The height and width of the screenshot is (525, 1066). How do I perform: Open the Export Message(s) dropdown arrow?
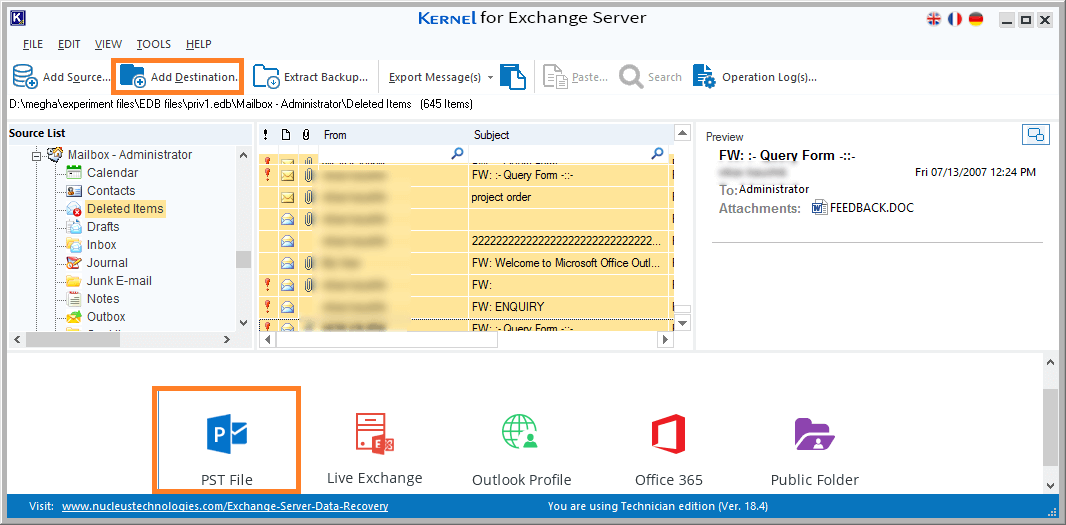[491, 78]
